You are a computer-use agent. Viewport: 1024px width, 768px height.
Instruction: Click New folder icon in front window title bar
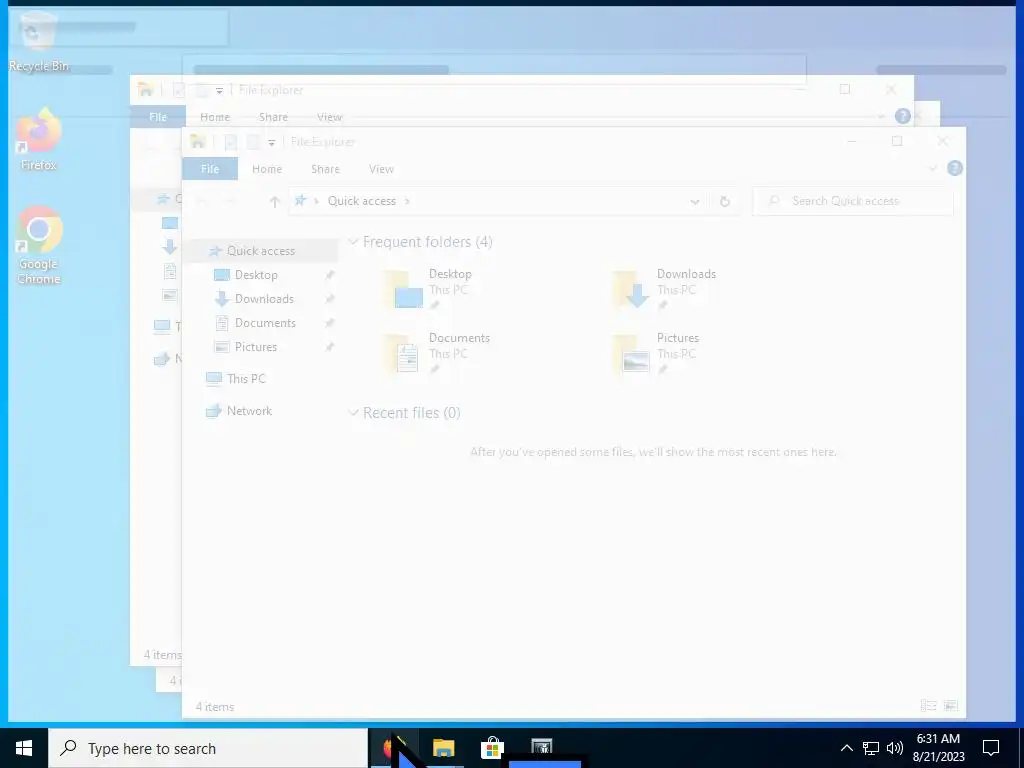click(x=253, y=142)
